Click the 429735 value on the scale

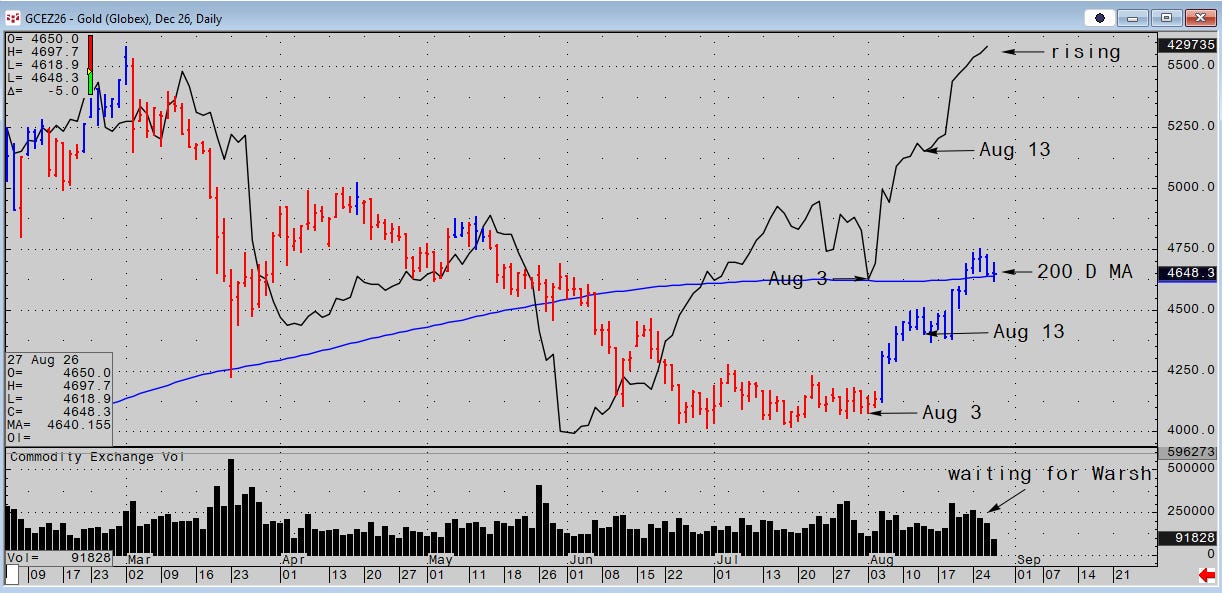(1187, 46)
